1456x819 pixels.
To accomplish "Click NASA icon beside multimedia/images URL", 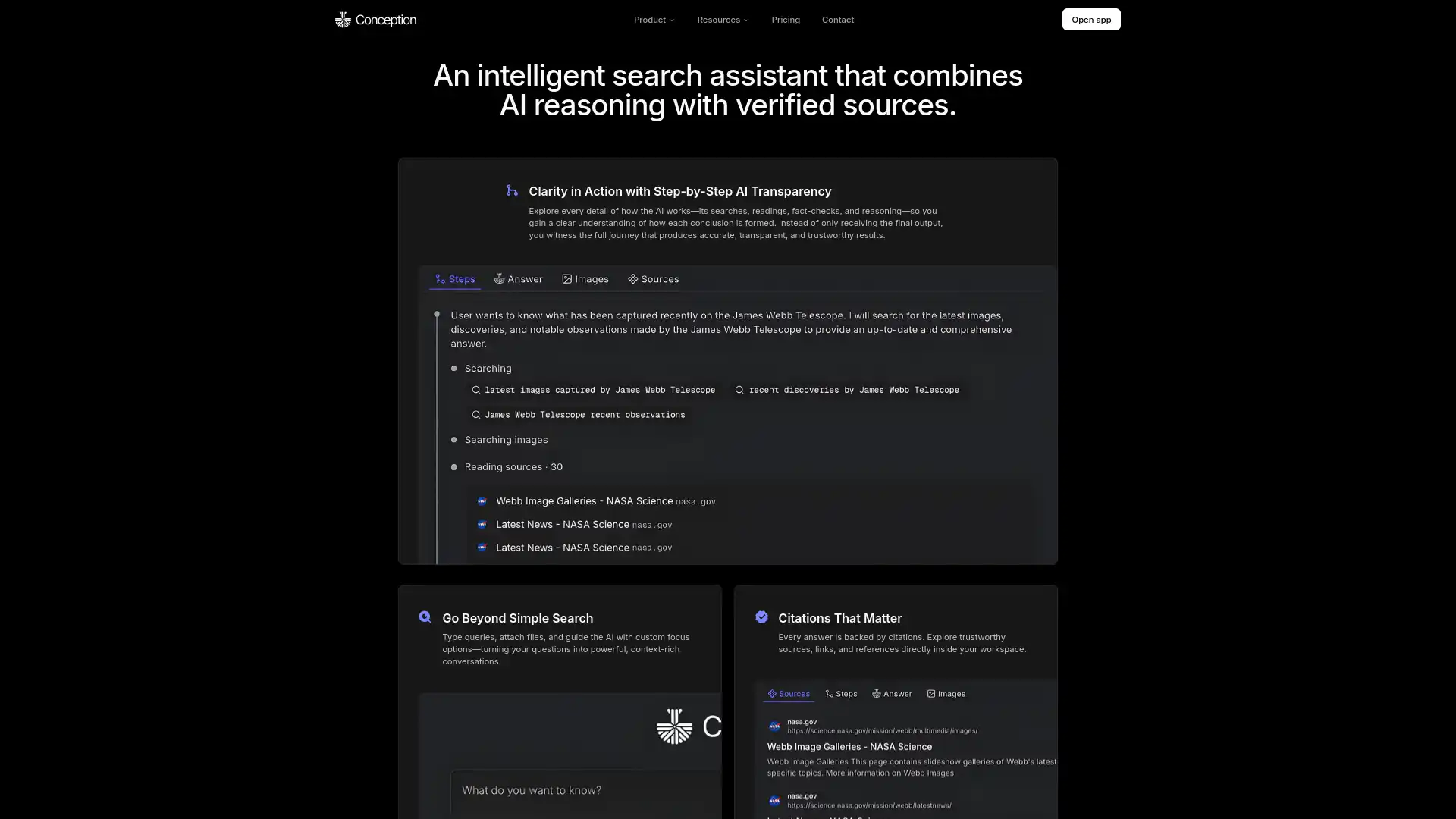I will point(774,726).
